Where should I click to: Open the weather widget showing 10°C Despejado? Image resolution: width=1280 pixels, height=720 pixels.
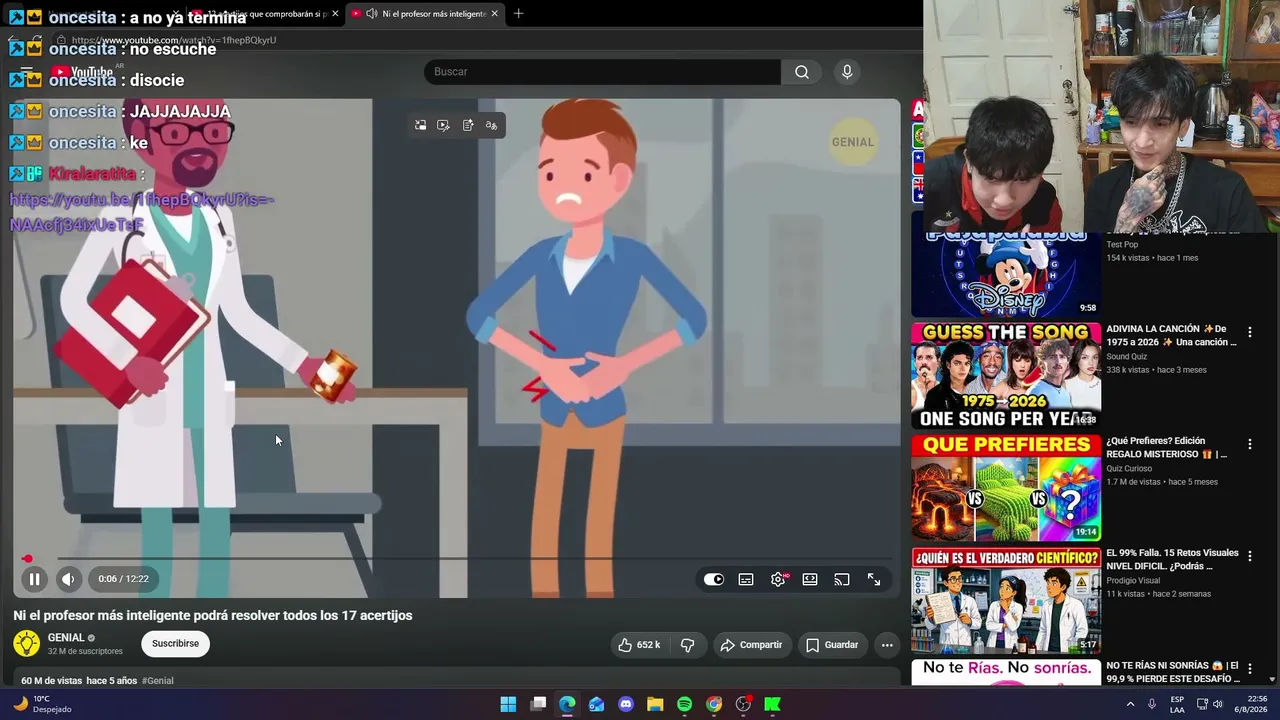tap(42, 704)
